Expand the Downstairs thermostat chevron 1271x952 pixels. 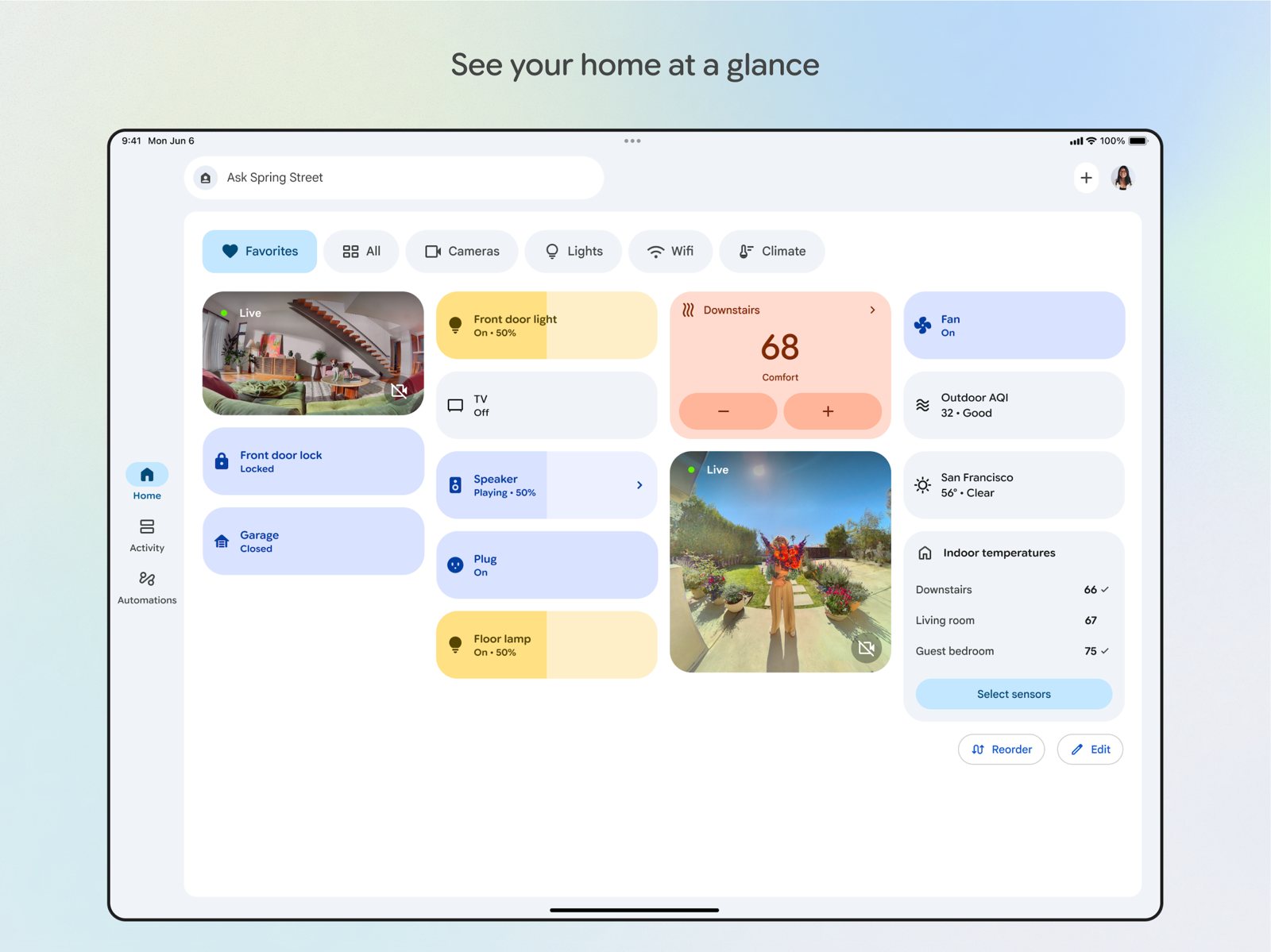pyautogui.click(x=872, y=310)
